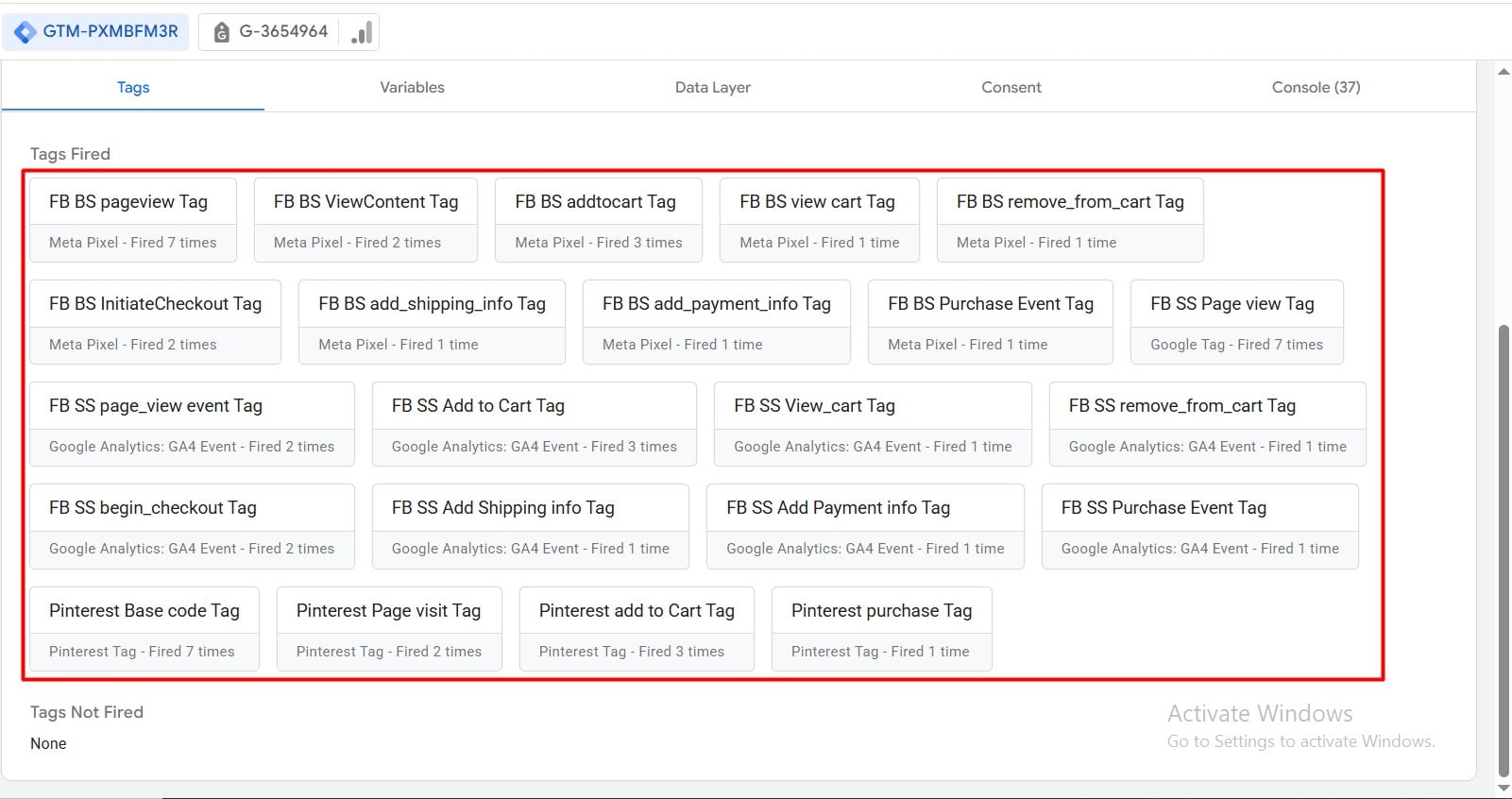
Task: Open the FB SS View_cart Tag card
Action: pos(873,424)
